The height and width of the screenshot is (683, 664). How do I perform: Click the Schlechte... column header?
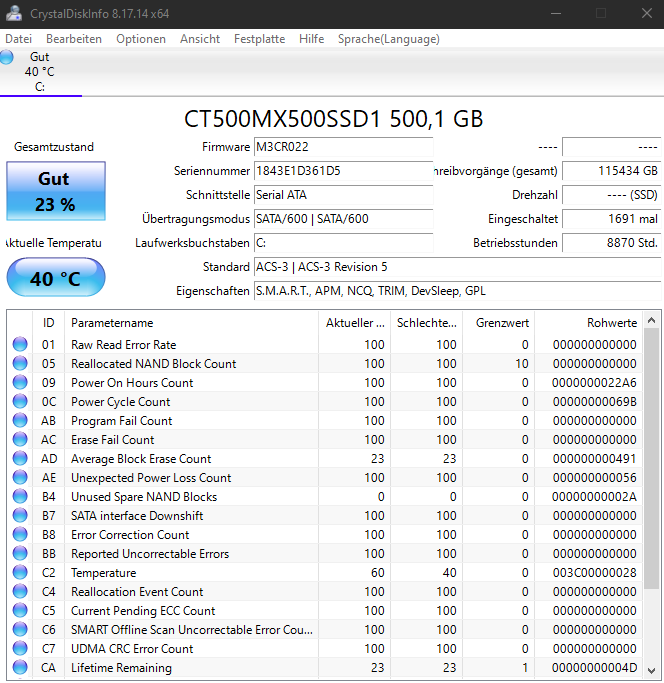pos(427,323)
